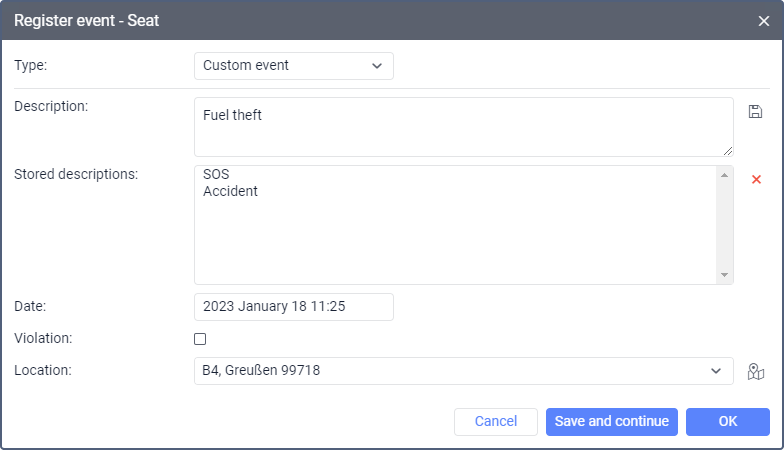Open the map location picker icon
Screen dimensions: 784x450
click(756, 371)
